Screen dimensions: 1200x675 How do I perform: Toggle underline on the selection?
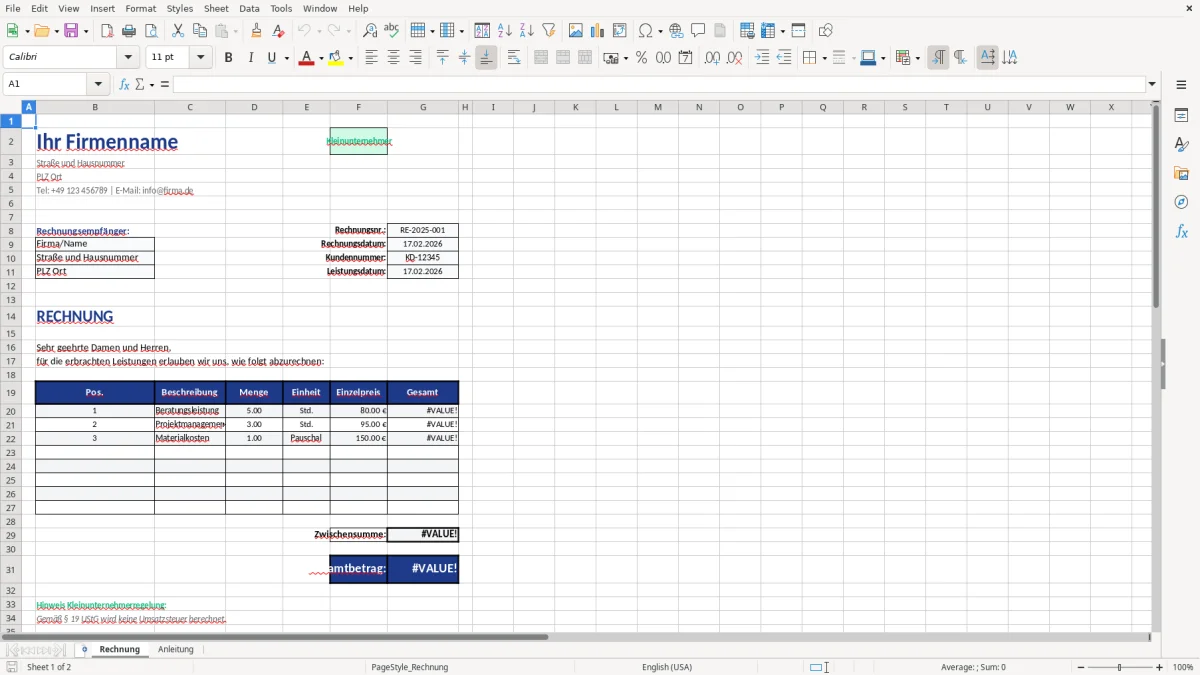tap(270, 58)
